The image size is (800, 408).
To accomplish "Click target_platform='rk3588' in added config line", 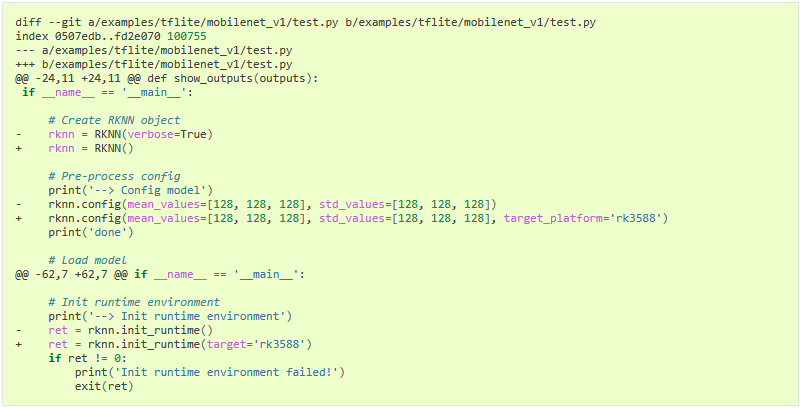I will coord(582,218).
